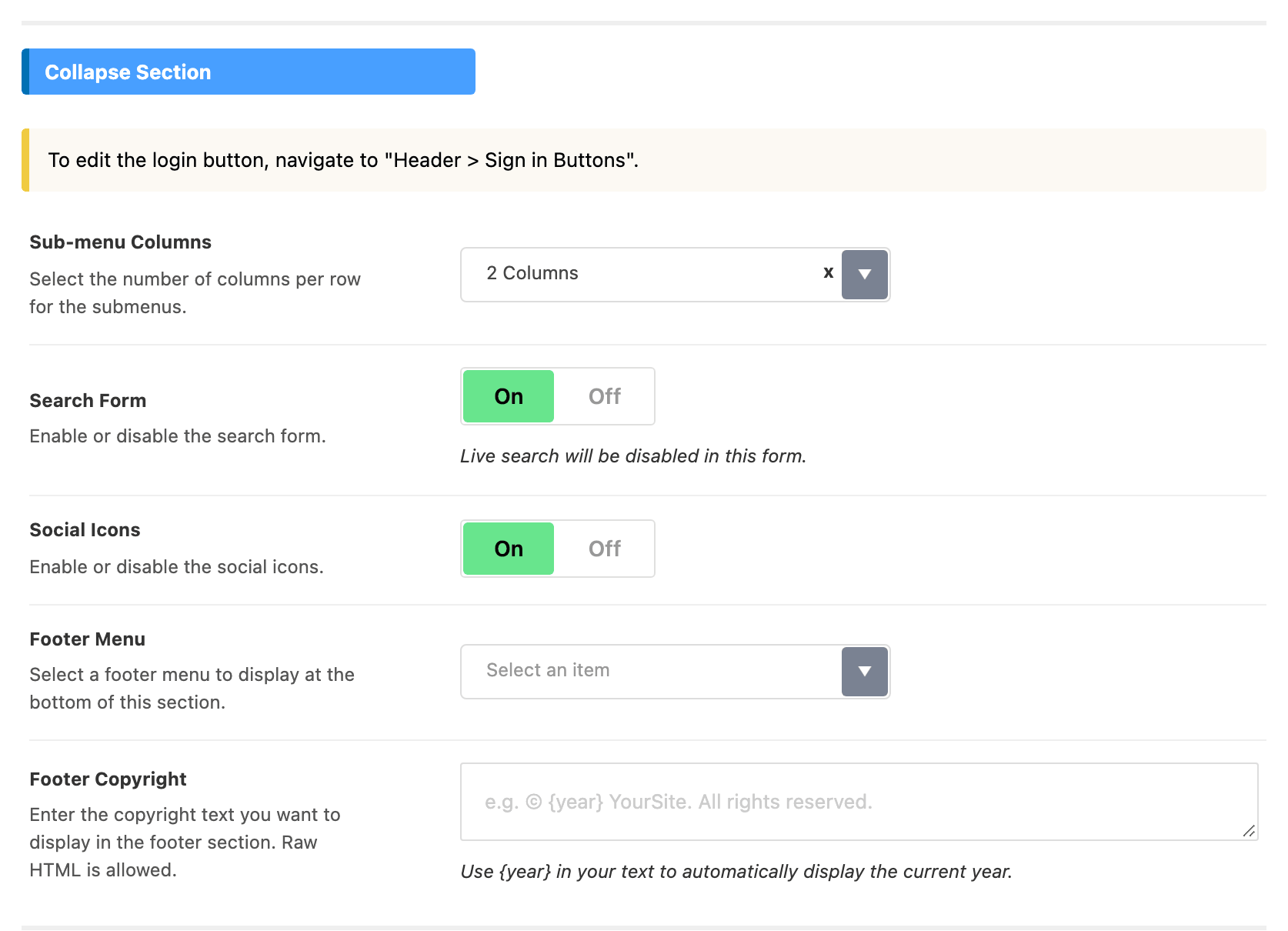Click the '{year}' usage hint text

[736, 872]
